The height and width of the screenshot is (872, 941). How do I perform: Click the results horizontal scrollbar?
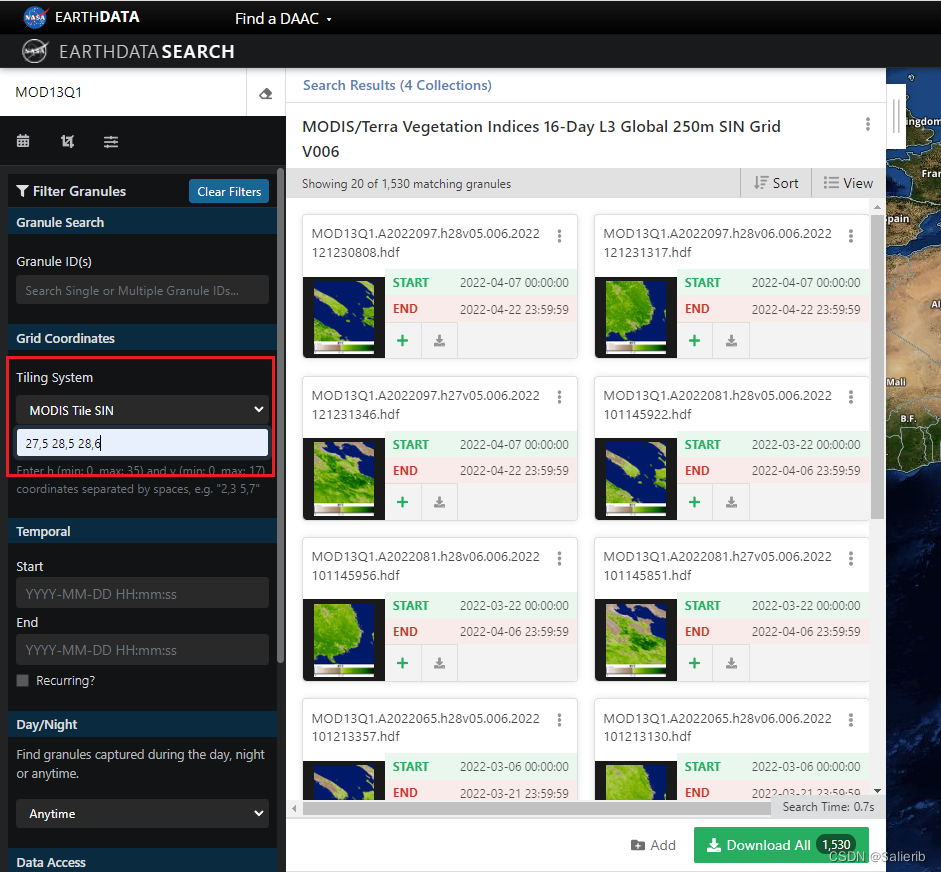tap(537, 808)
